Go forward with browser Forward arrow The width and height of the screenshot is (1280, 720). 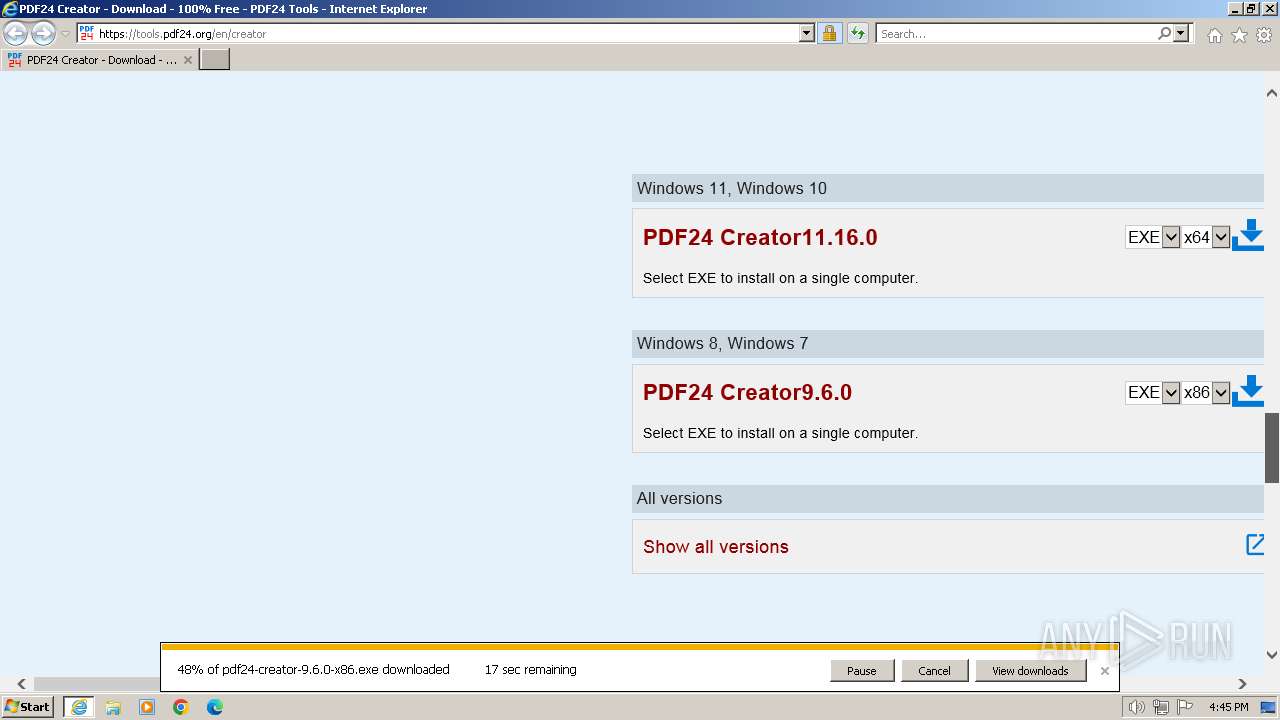[x=43, y=33]
